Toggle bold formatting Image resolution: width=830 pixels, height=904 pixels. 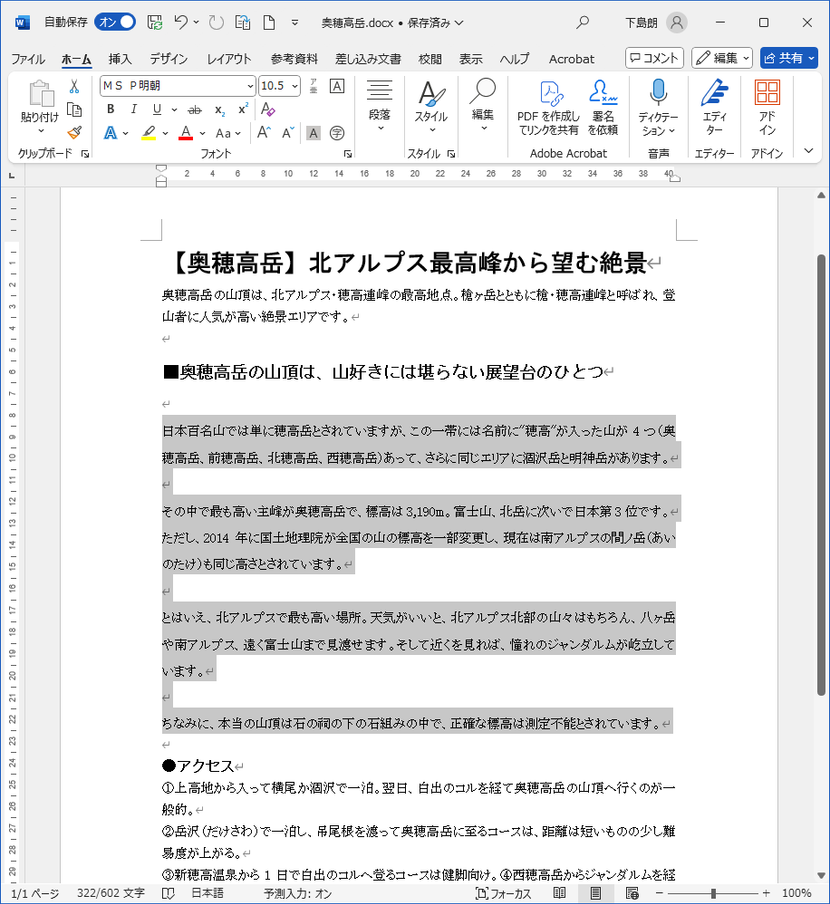tap(111, 109)
